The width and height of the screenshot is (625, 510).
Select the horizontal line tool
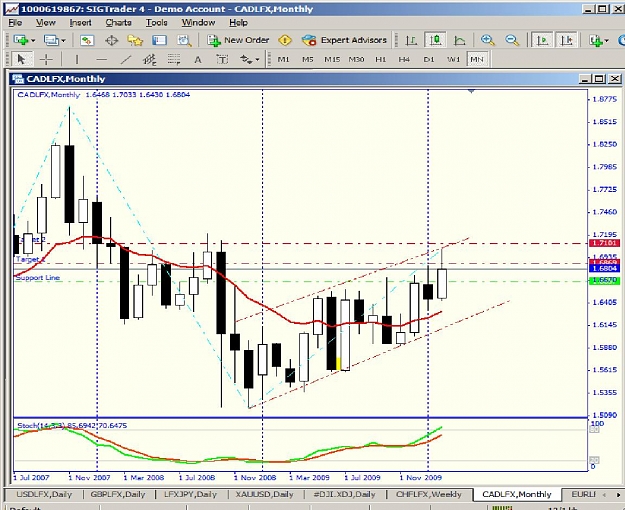(102, 60)
